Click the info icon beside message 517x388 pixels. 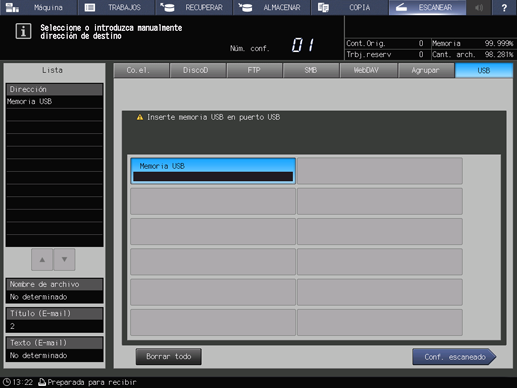click(23, 31)
